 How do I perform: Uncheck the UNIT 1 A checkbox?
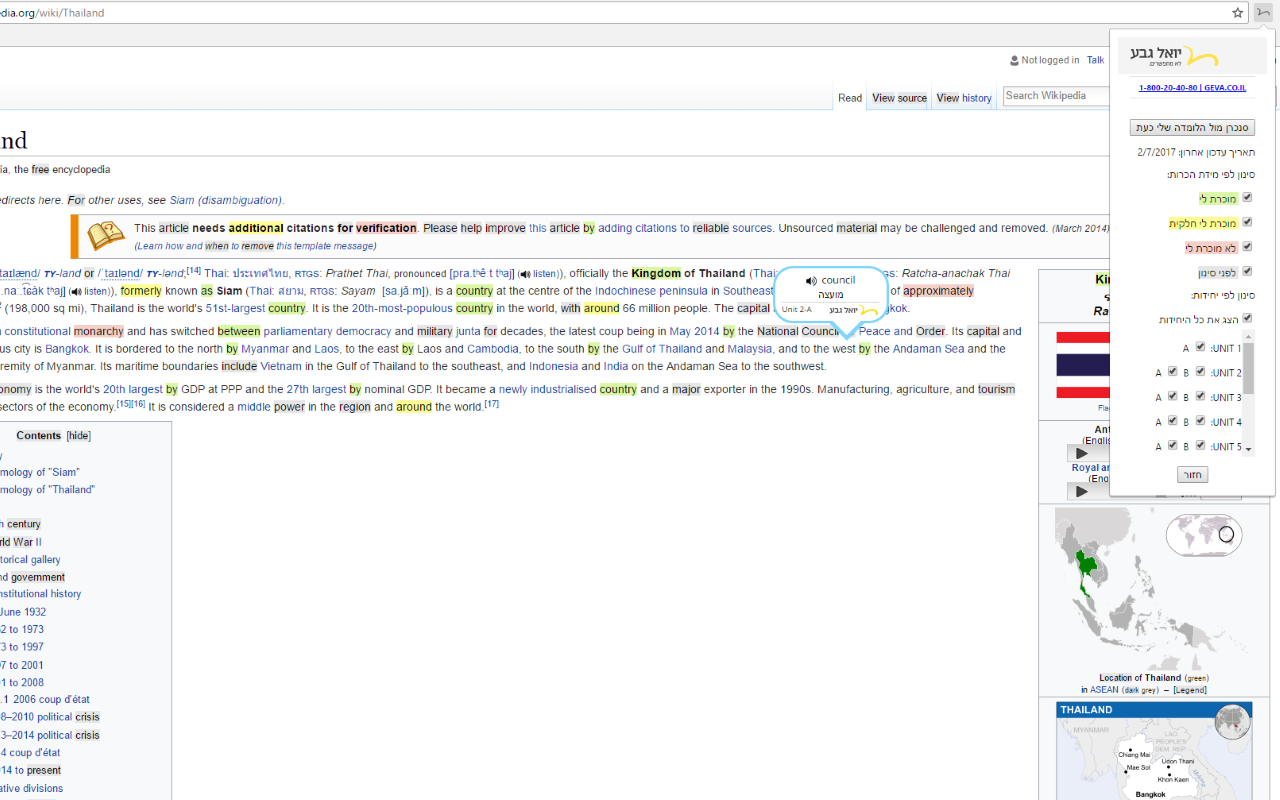(x=1200, y=348)
